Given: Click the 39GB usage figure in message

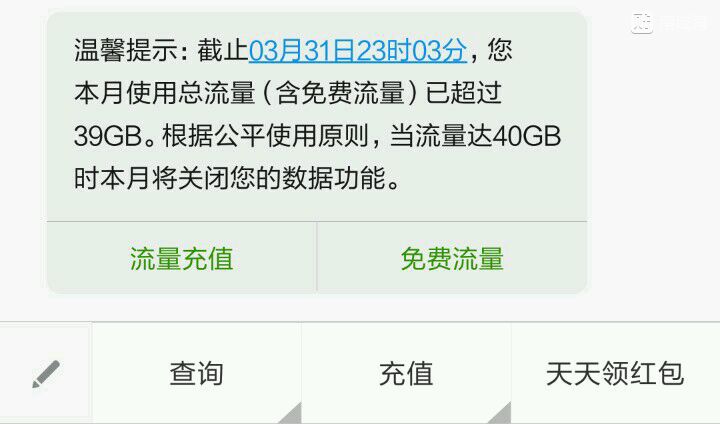Looking at the screenshot, I should click(x=107, y=136).
